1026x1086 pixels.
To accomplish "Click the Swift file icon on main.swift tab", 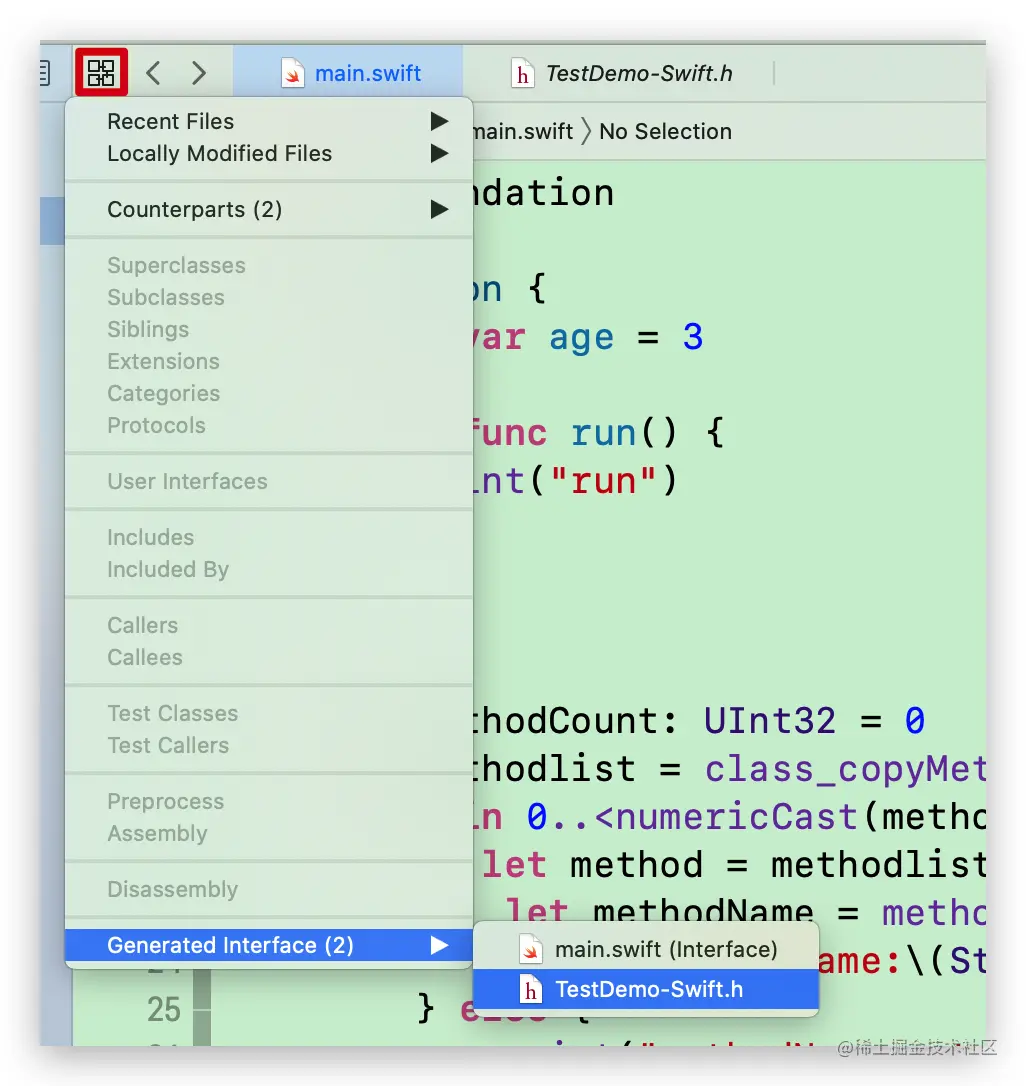I will pos(292,73).
